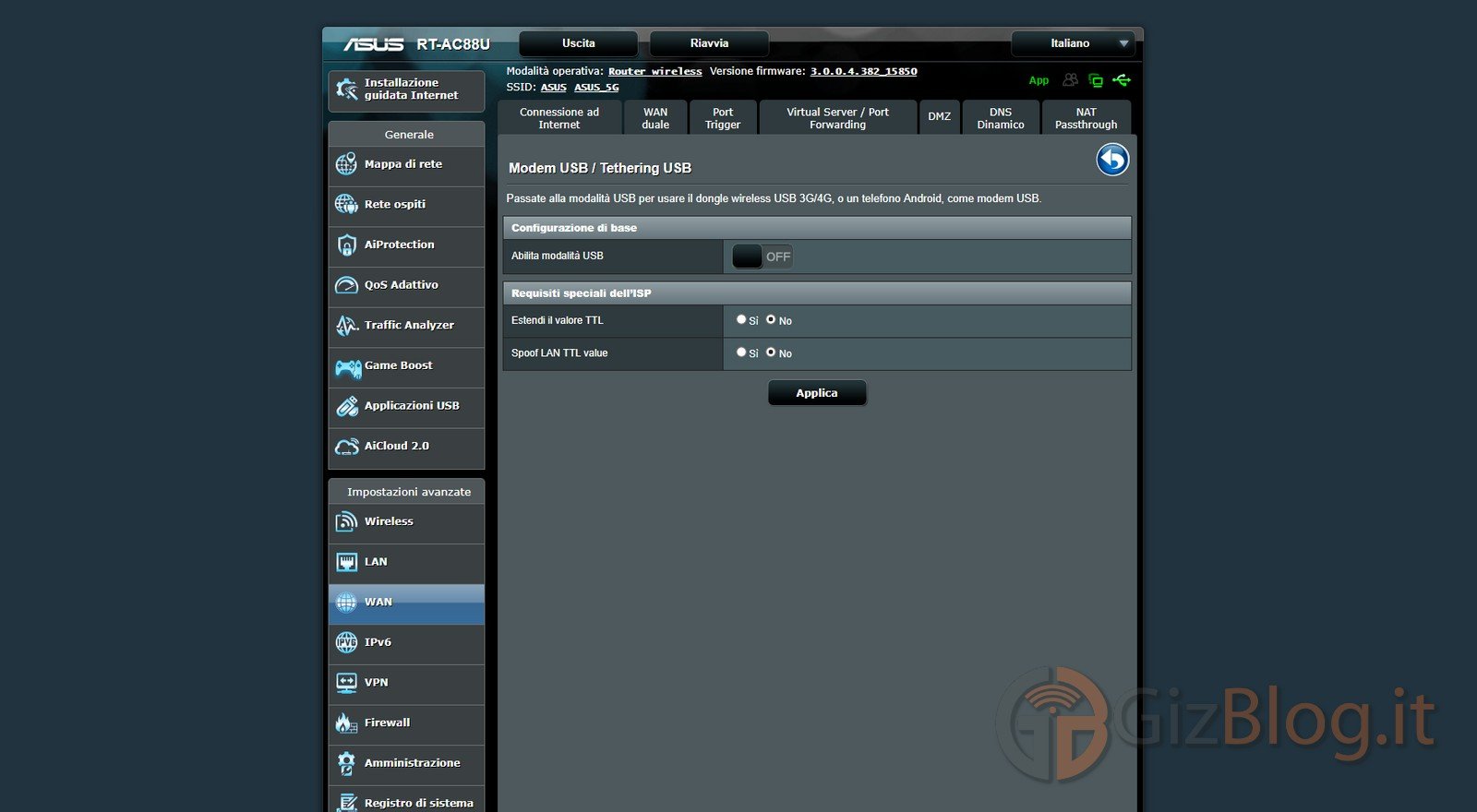Open Registro di sistema log icon

[346, 803]
